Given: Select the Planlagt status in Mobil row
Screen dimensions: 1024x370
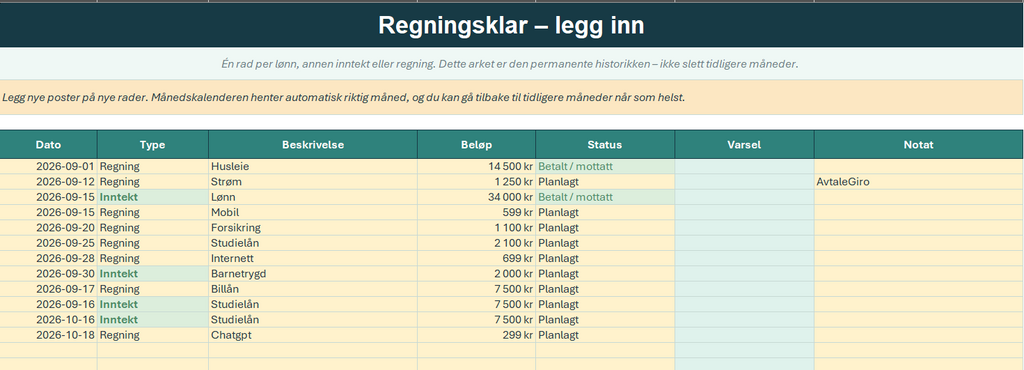Looking at the screenshot, I should [605, 212].
